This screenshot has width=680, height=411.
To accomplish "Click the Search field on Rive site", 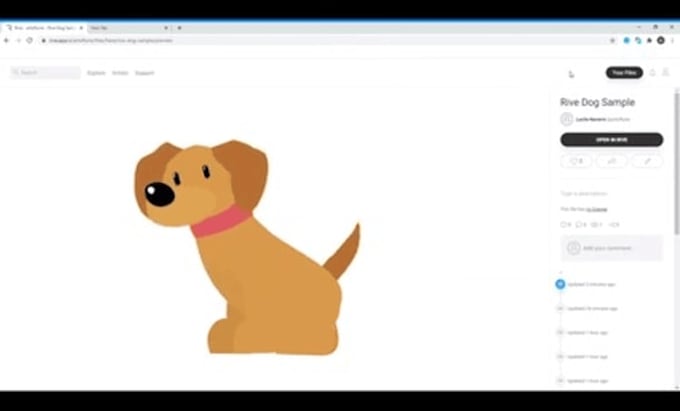I will click(46, 72).
